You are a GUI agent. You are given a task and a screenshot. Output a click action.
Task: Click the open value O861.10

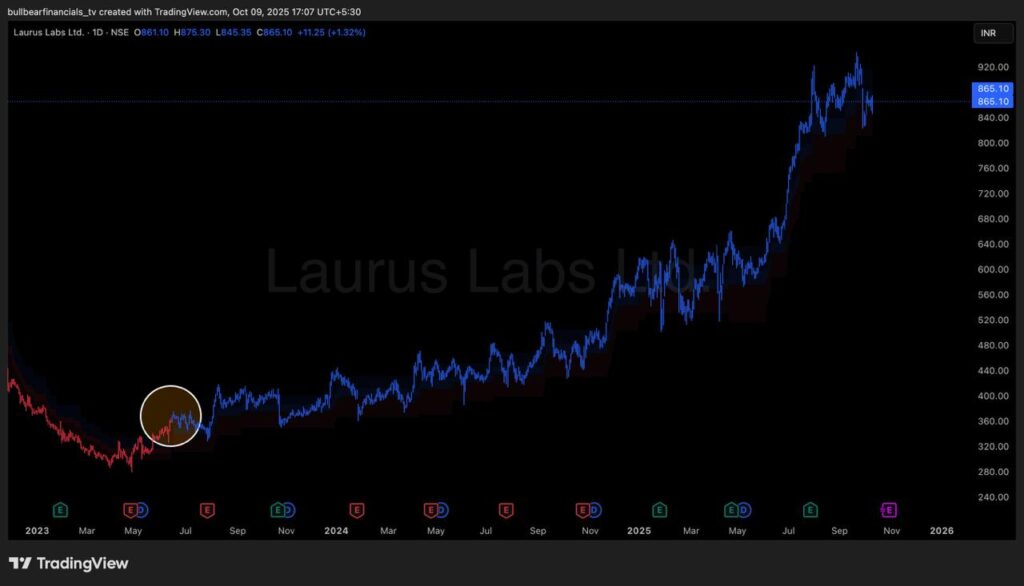click(x=151, y=32)
